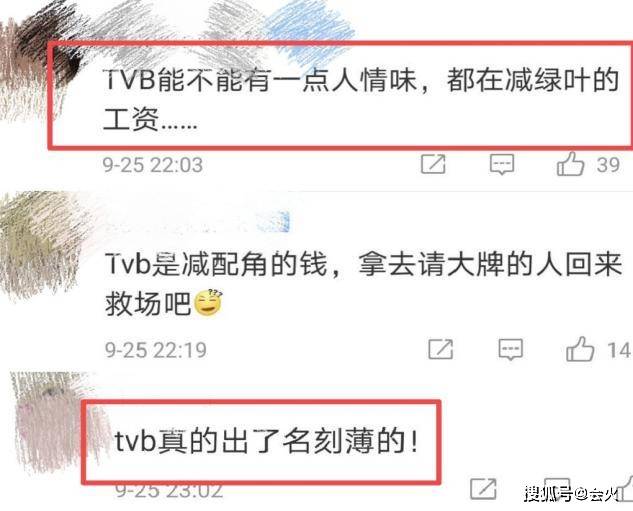Share the 9-25 22:03 comment
Screen dimensions: 633x511
coord(433,164)
